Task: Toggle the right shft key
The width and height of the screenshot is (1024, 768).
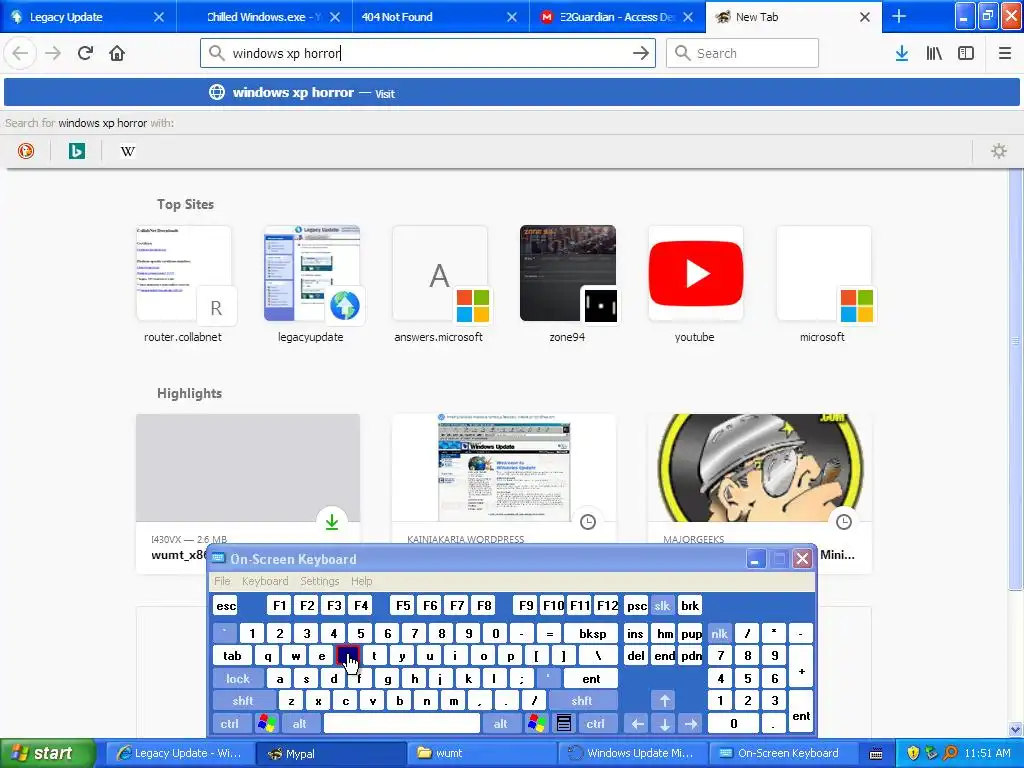Action: point(581,701)
